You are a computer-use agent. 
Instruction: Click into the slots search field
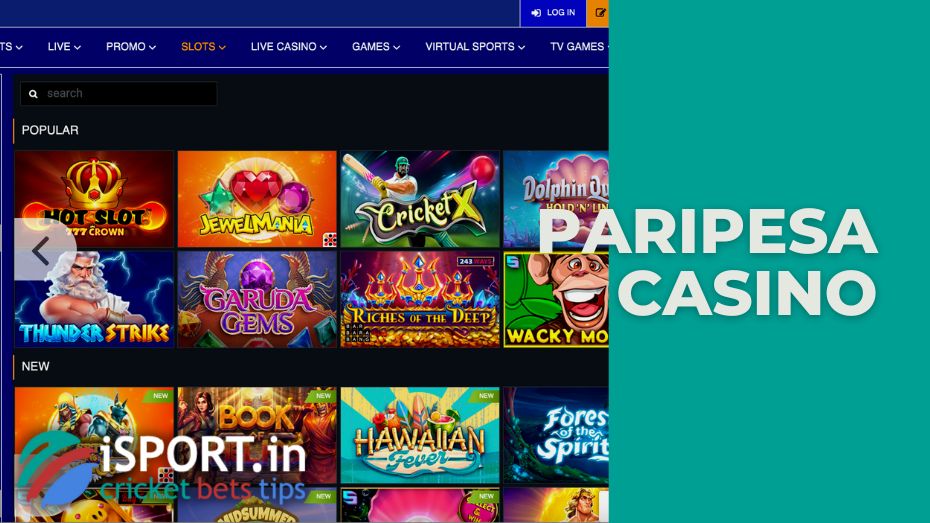click(x=119, y=94)
